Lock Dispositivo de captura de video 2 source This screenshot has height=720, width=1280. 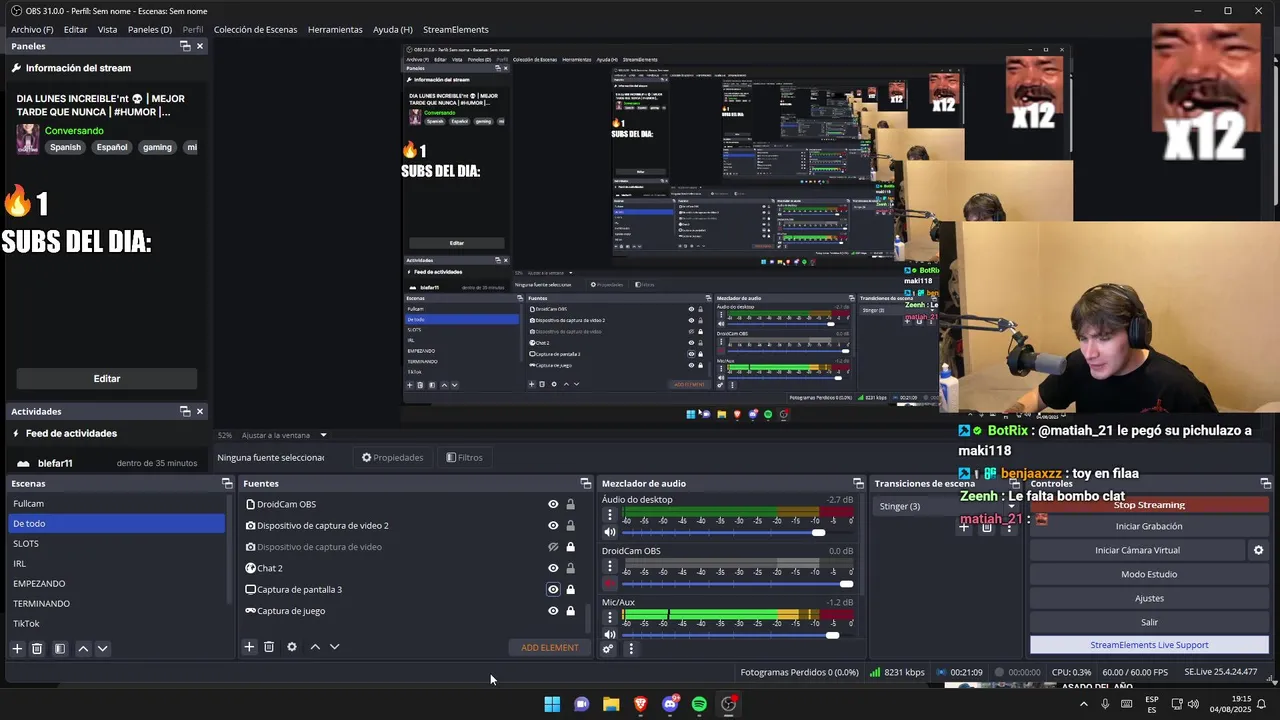571,526
